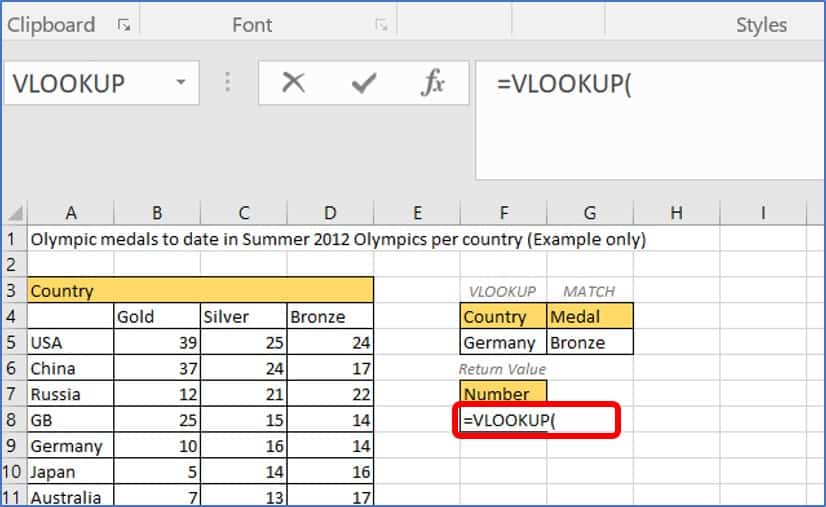The image size is (826, 507).
Task: Click the Bronze cell under Medal
Action: point(589,343)
